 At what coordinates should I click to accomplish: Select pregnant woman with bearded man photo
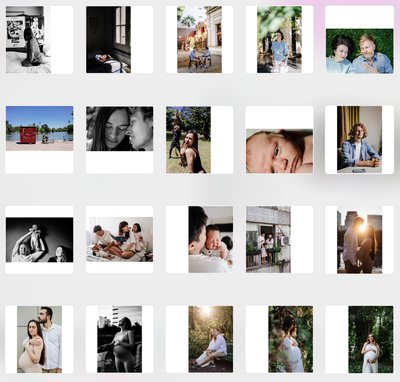[39, 339]
